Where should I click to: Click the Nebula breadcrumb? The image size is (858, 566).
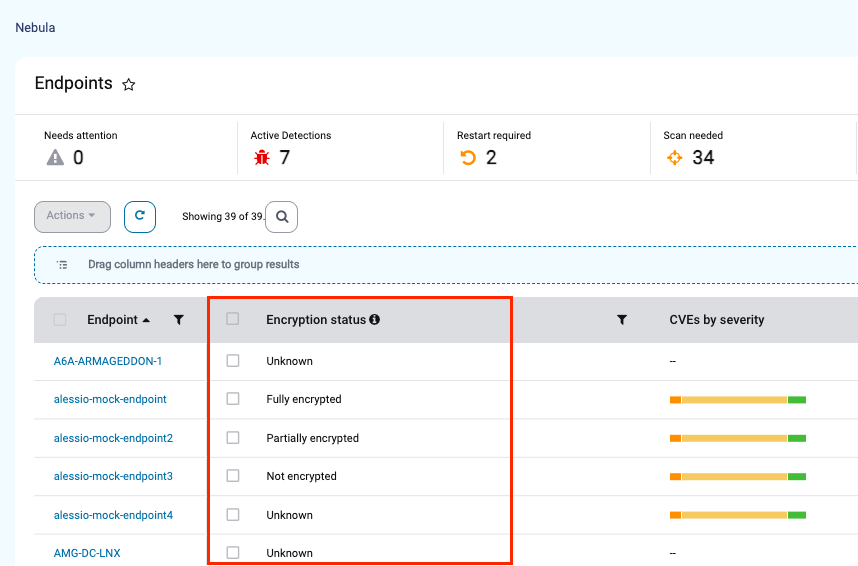pos(35,28)
